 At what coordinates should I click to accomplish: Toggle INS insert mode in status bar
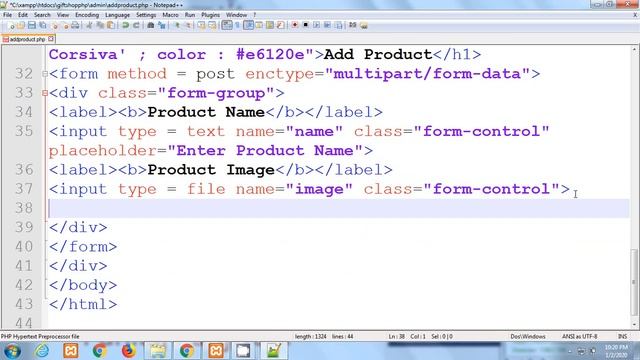622,336
